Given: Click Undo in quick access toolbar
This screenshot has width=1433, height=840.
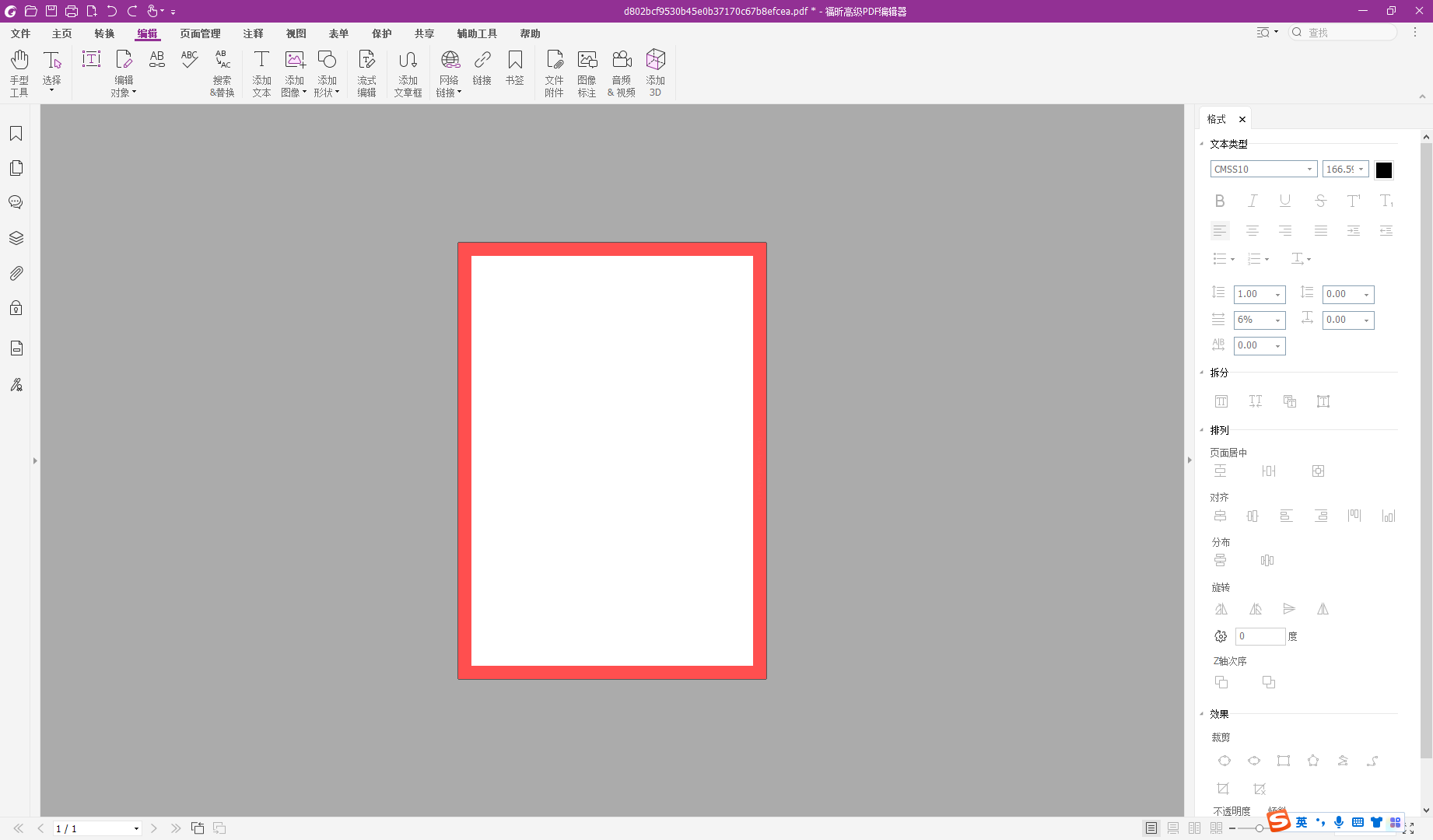Looking at the screenshot, I should pos(111,11).
